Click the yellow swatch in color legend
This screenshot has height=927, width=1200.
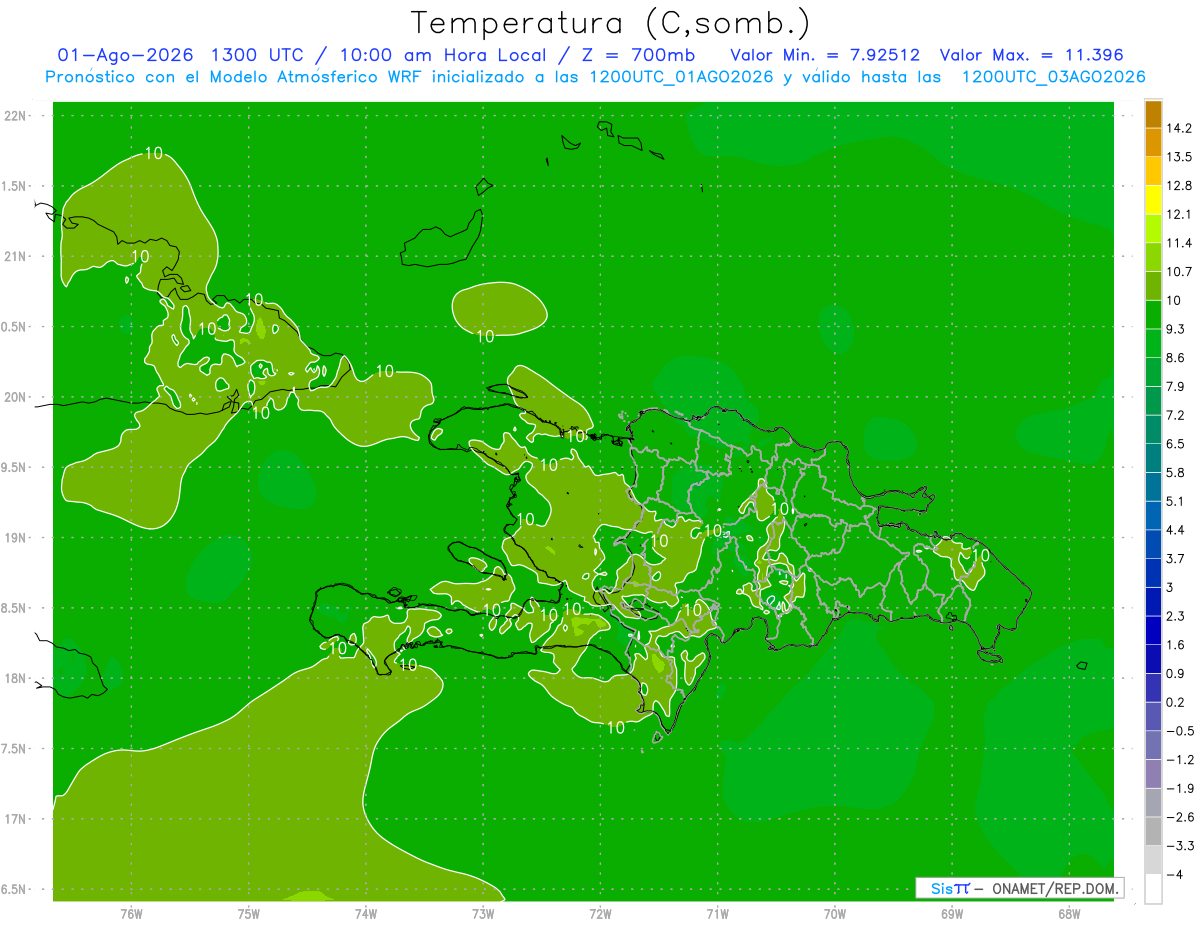tap(1153, 199)
